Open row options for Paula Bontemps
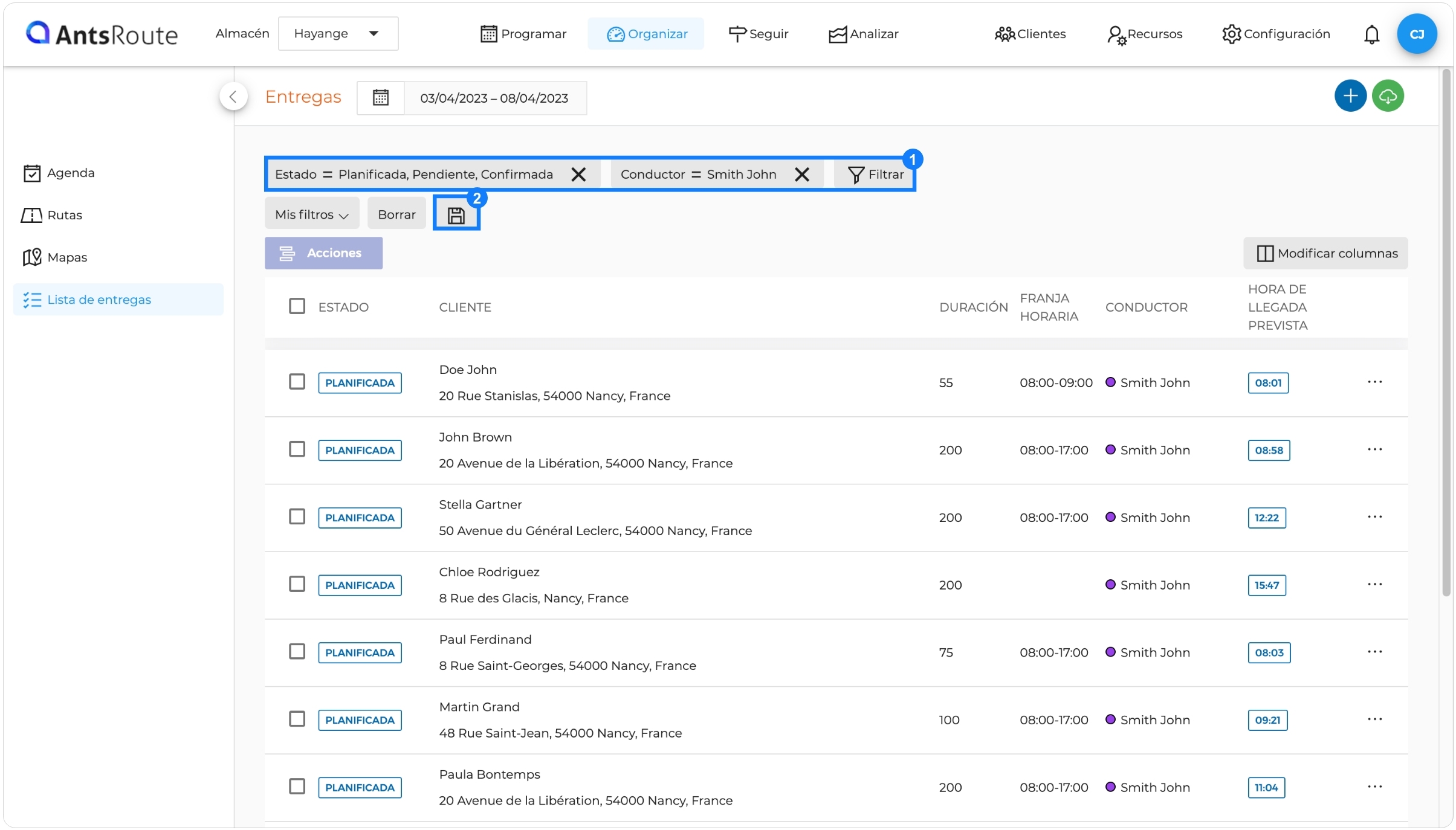This screenshot has height=830, width=1456. [1374, 787]
